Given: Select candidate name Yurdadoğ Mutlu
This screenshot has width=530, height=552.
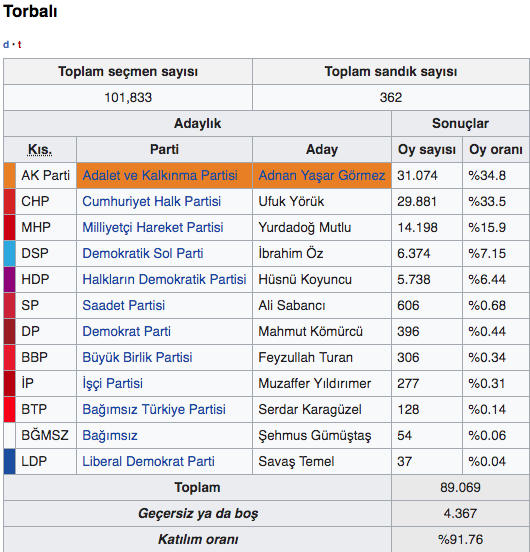Looking at the screenshot, I should pyautogui.click(x=304, y=227).
